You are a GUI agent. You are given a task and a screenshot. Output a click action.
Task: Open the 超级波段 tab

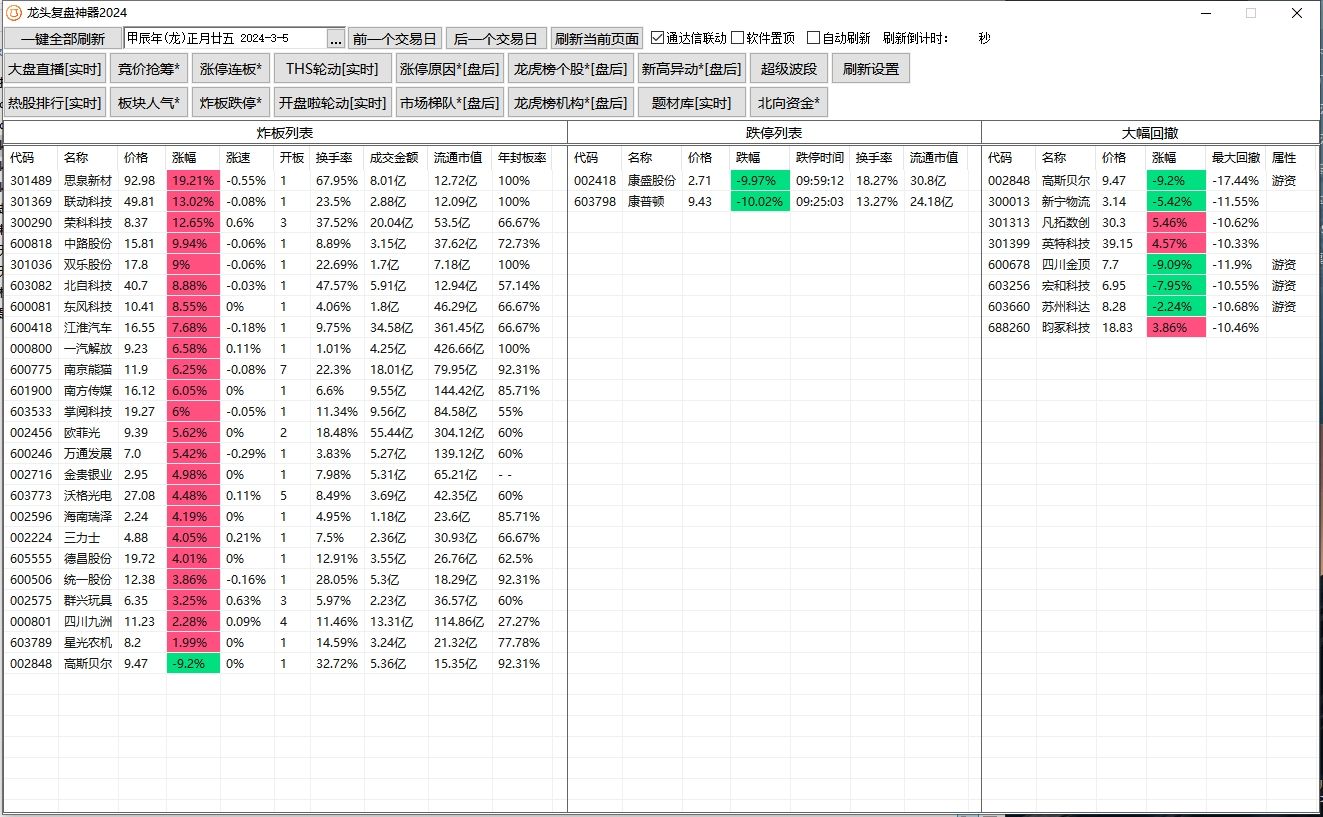click(789, 69)
